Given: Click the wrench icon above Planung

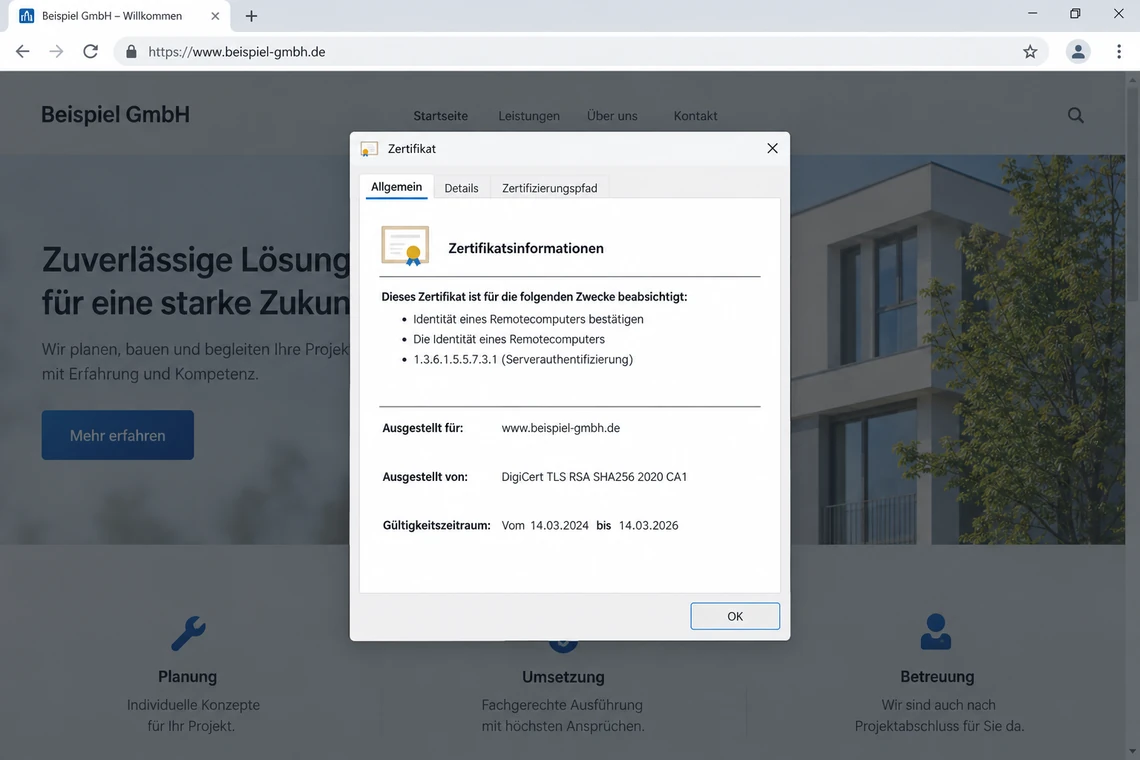Looking at the screenshot, I should point(188,633).
